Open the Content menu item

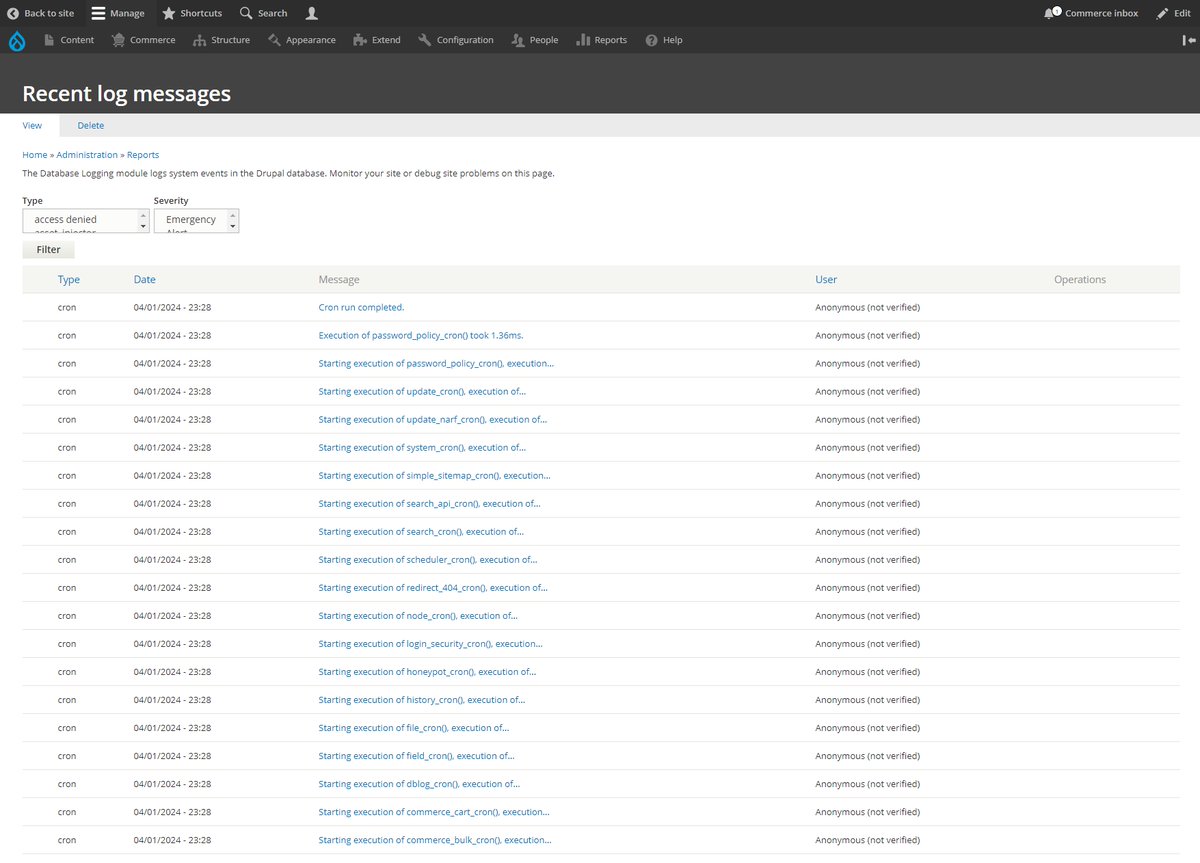77,40
